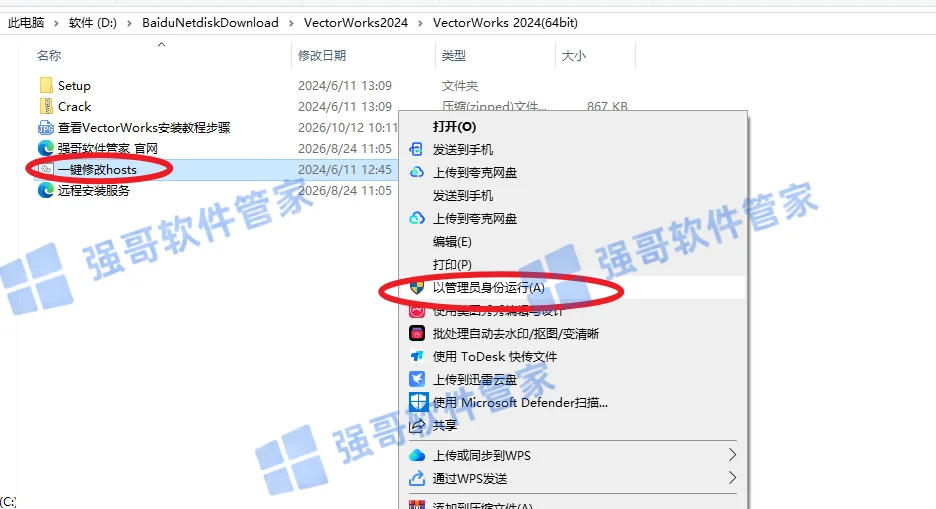Expand chevron after VectorWorks2024 breadcrumb

[x=420, y=23]
